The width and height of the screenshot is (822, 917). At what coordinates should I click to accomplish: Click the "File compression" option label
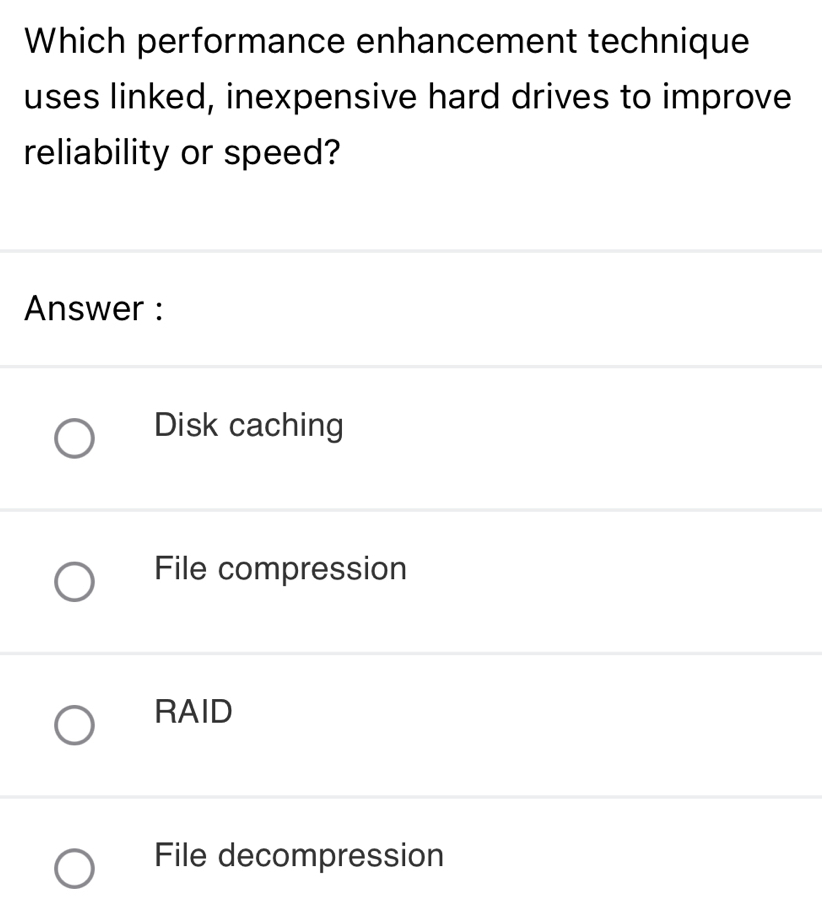(281, 569)
